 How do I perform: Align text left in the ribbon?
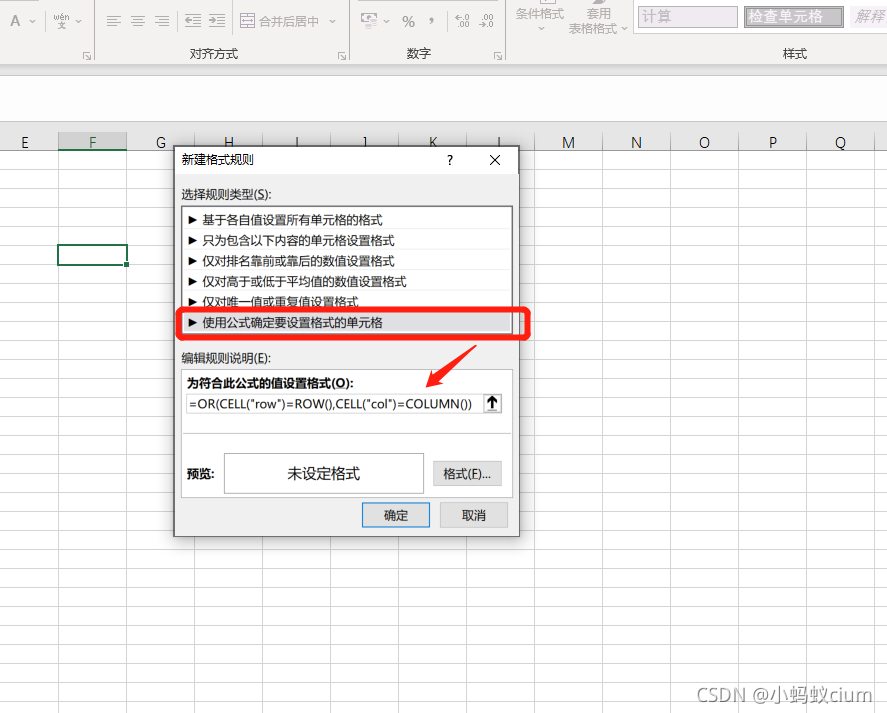114,22
